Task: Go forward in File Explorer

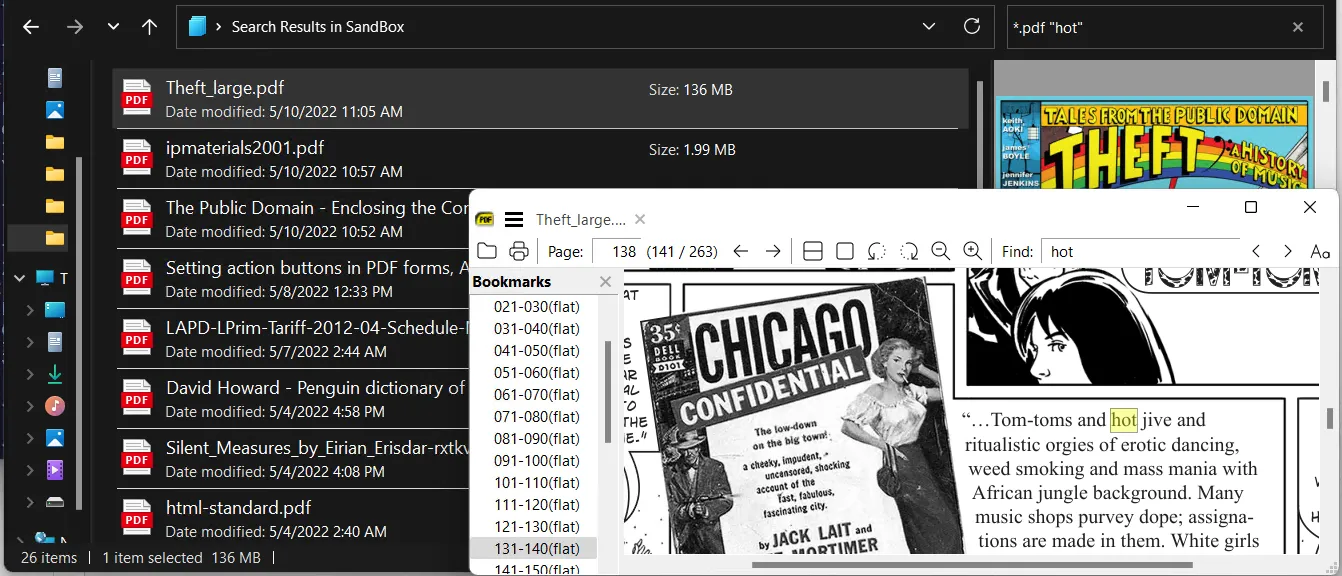Action: click(75, 27)
